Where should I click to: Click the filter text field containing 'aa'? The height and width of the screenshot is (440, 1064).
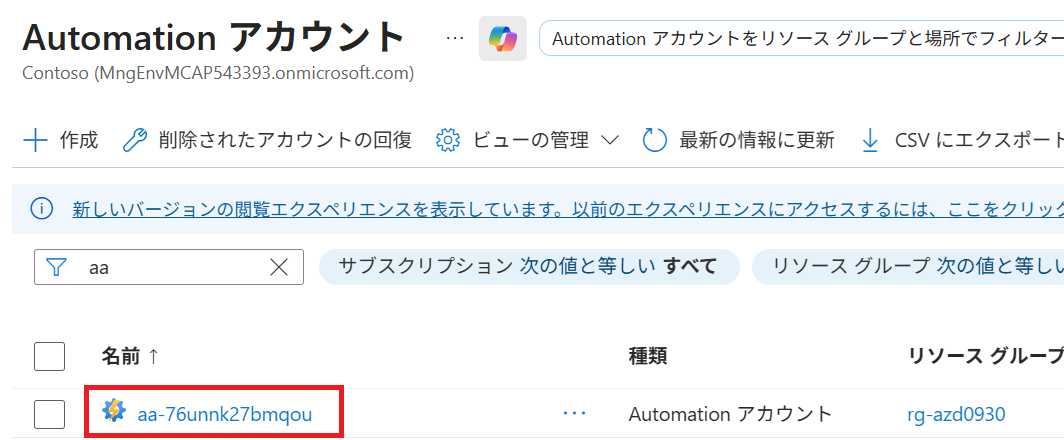(169, 268)
